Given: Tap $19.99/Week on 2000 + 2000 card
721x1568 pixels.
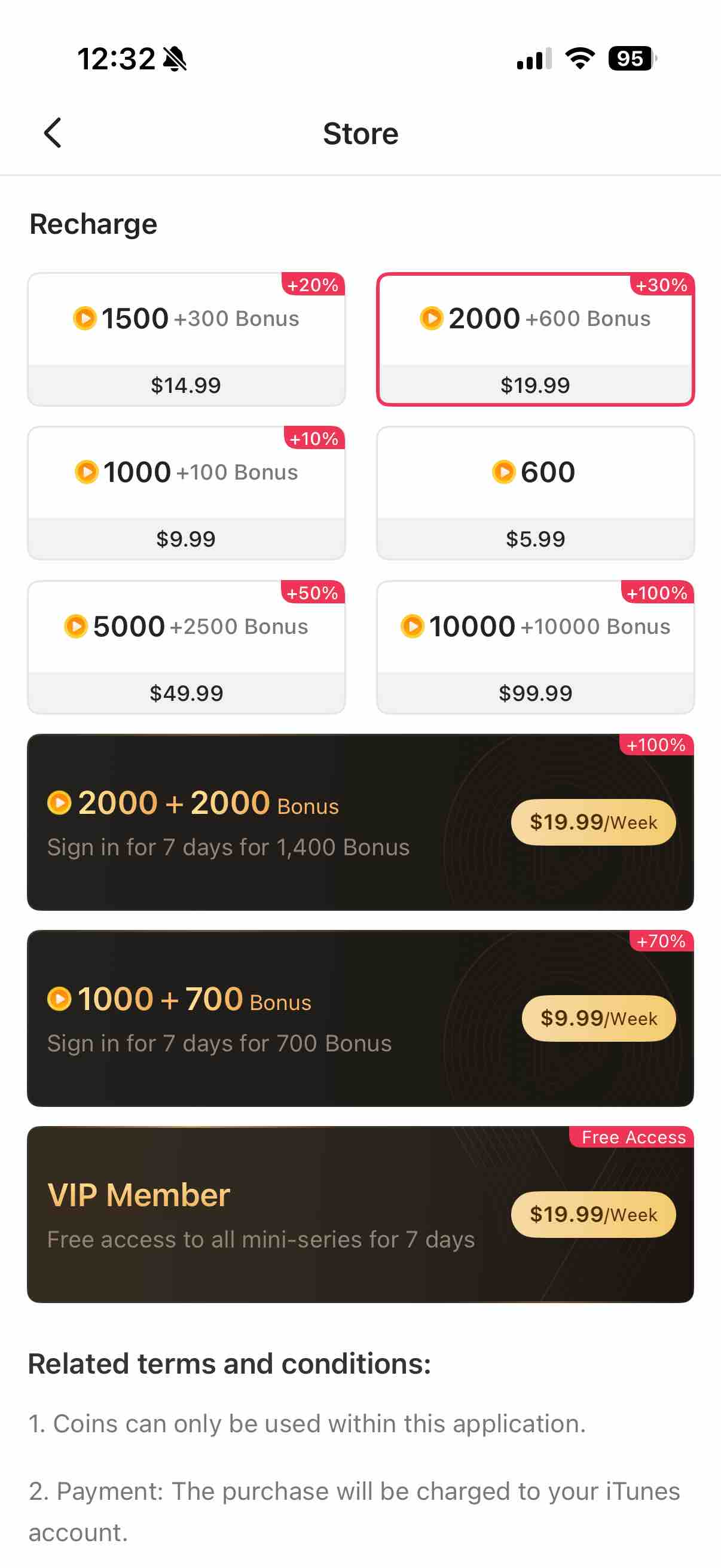Looking at the screenshot, I should [593, 822].
